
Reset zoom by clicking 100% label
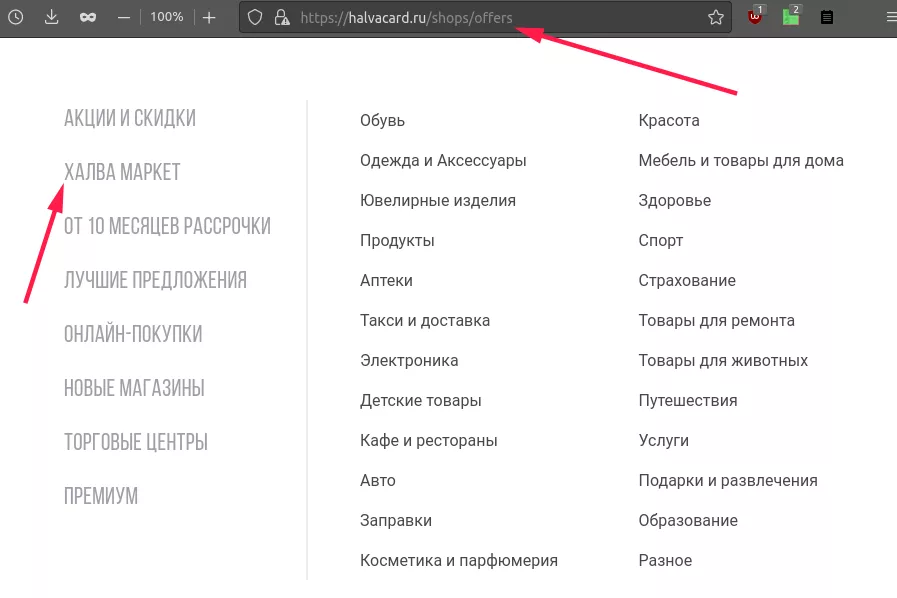[167, 17]
